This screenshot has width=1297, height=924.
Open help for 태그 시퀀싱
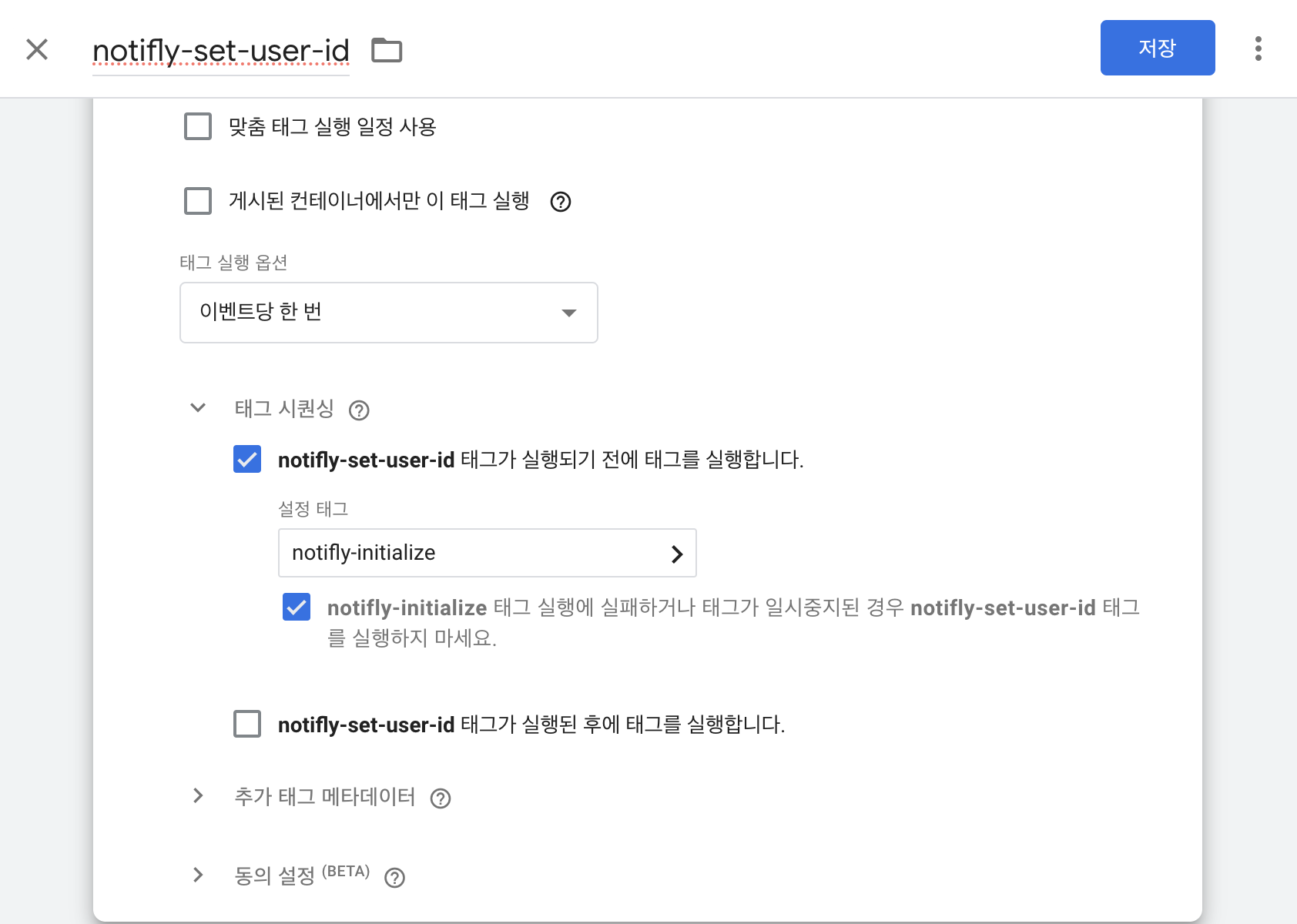click(359, 410)
